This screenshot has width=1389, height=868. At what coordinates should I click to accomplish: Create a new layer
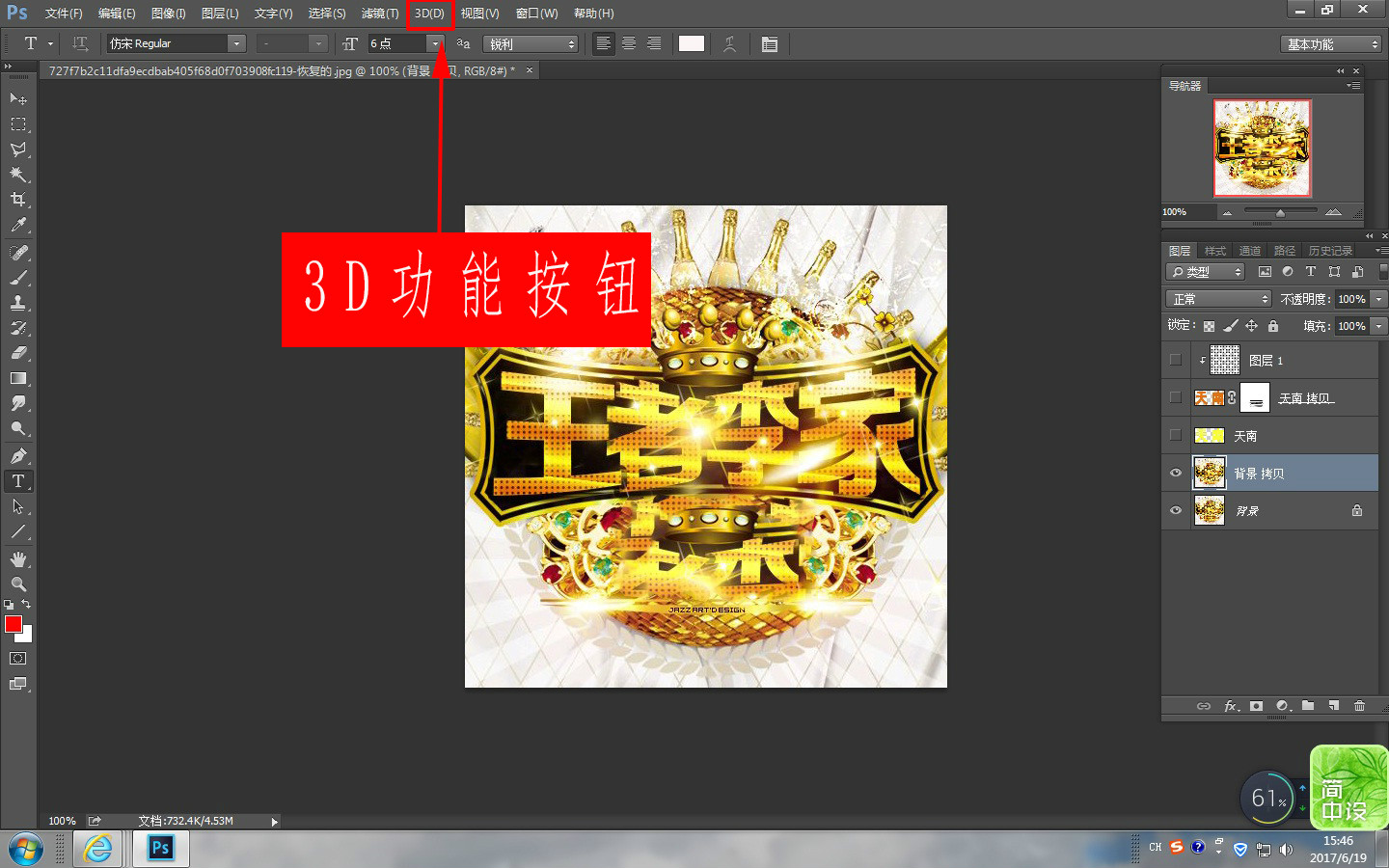[x=1334, y=706]
